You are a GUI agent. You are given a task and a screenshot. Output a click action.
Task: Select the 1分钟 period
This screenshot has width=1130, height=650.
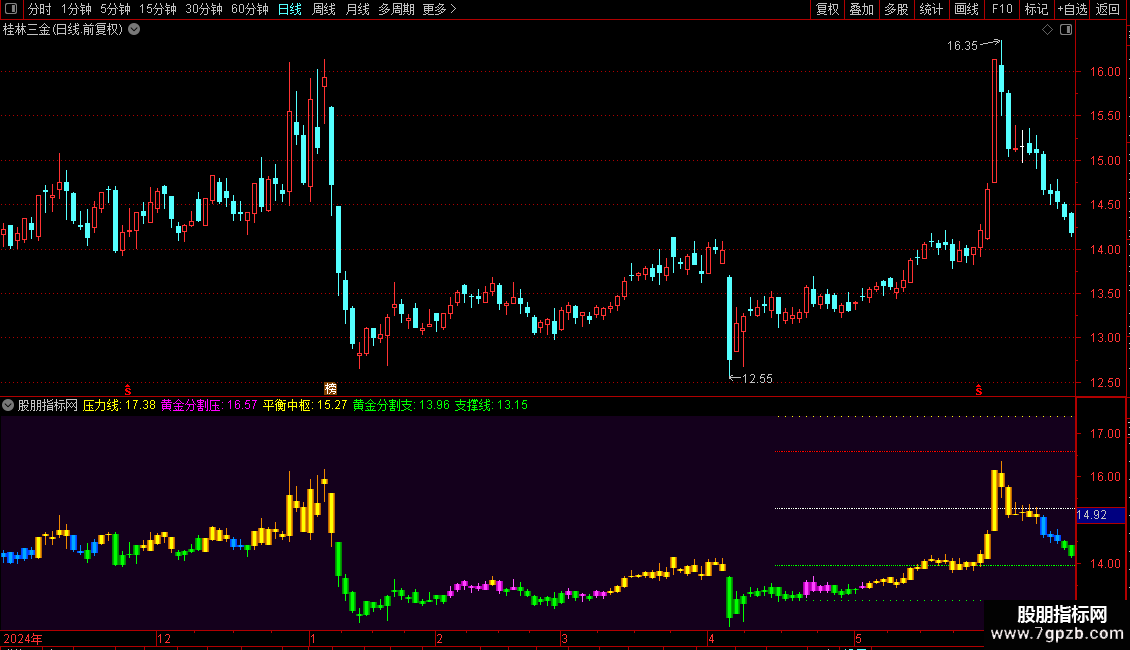[76, 9]
